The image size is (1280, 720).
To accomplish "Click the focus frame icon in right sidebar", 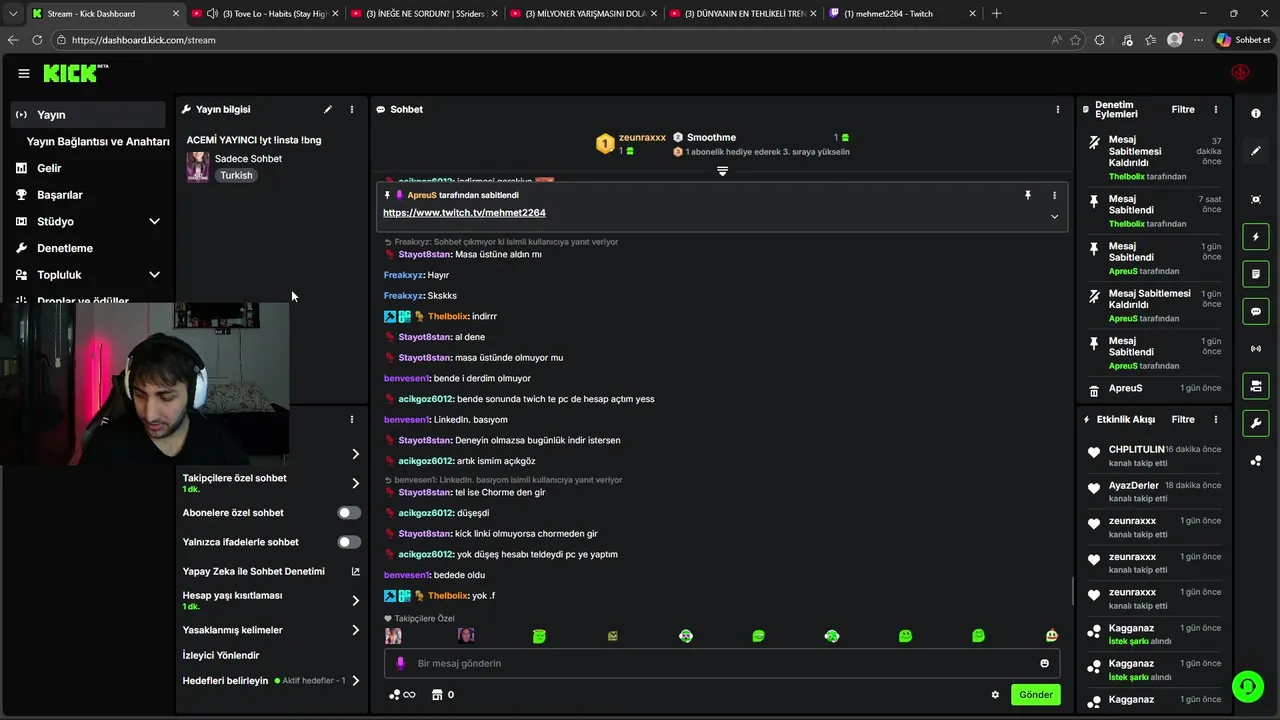I will click(1256, 199).
